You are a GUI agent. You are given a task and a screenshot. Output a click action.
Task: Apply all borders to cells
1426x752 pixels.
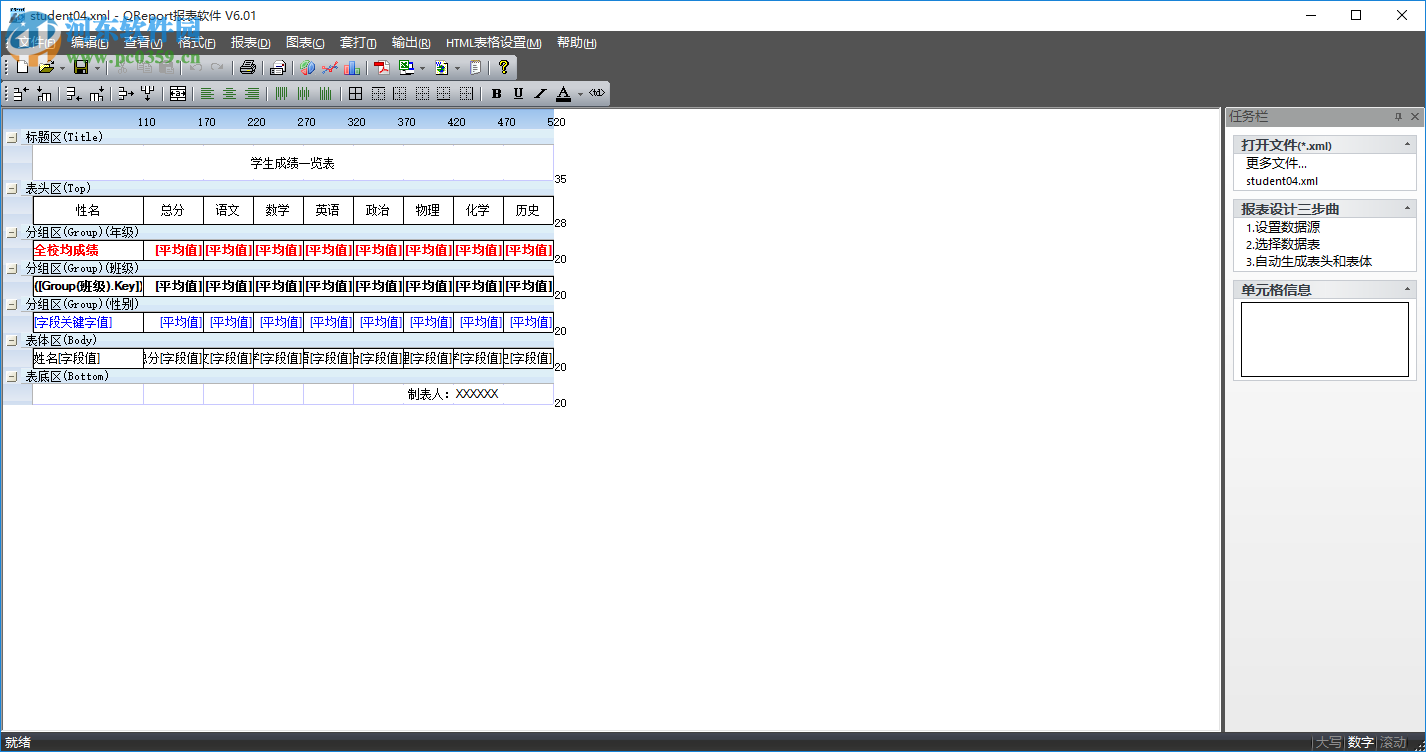[355, 94]
